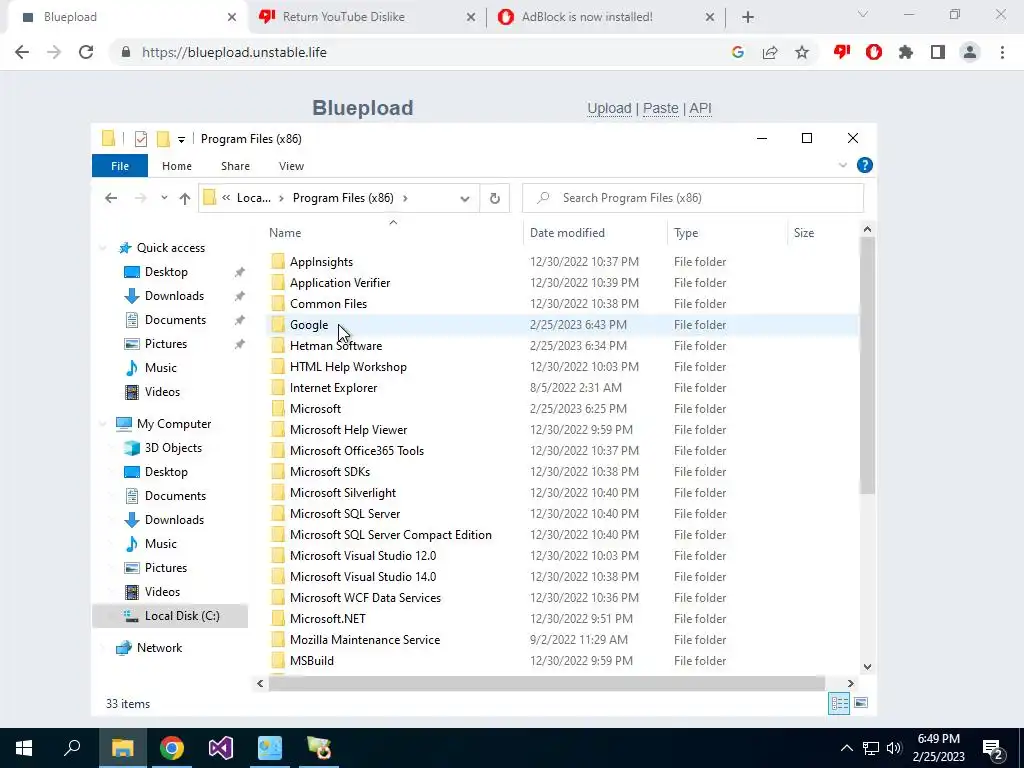
Task: Open Chrome profile avatar icon
Action: (x=970, y=52)
